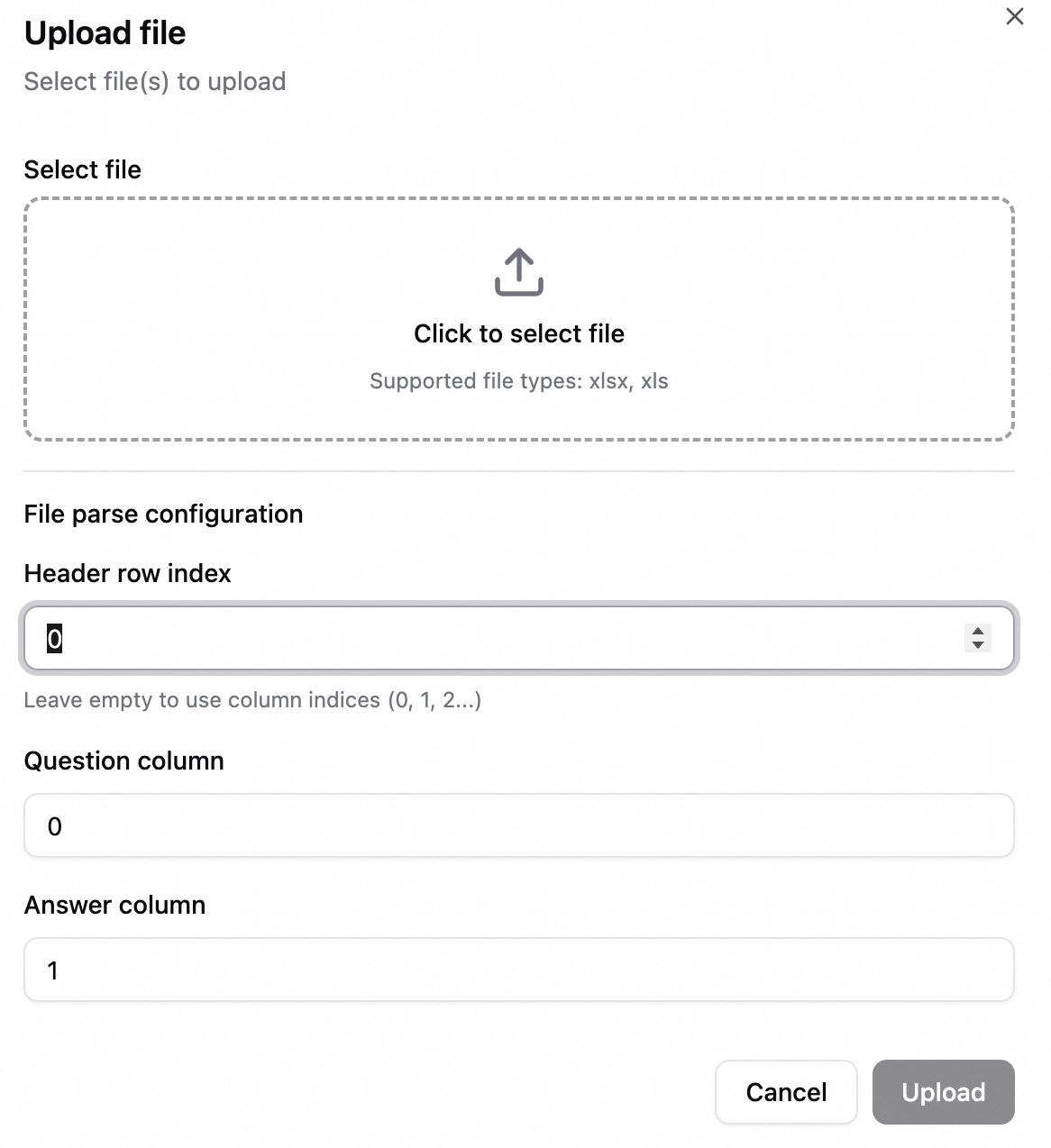
Task: Close the Upload file dialog
Action: click(x=1014, y=17)
